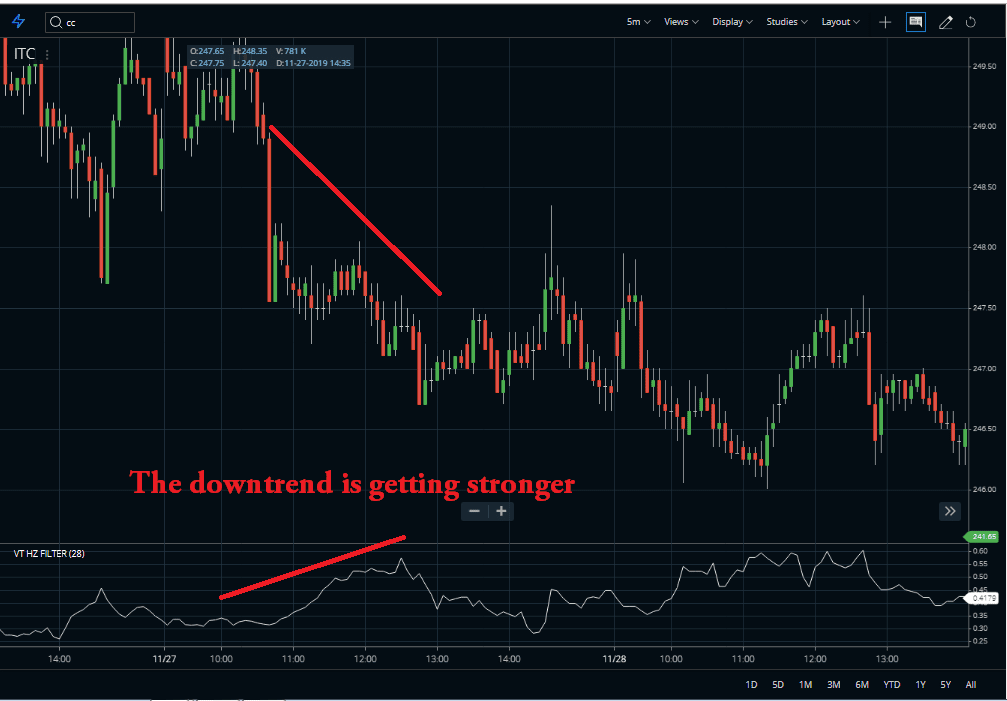Open the Layout dropdown menu
This screenshot has width=1007, height=701.
[841, 22]
